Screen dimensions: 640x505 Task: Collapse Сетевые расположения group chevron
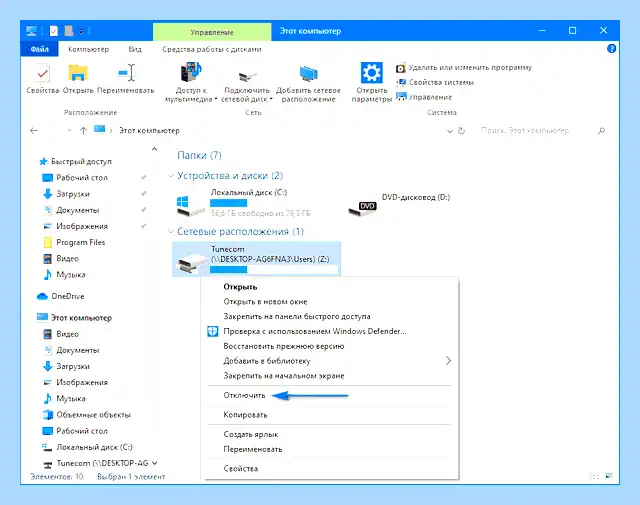(x=171, y=231)
